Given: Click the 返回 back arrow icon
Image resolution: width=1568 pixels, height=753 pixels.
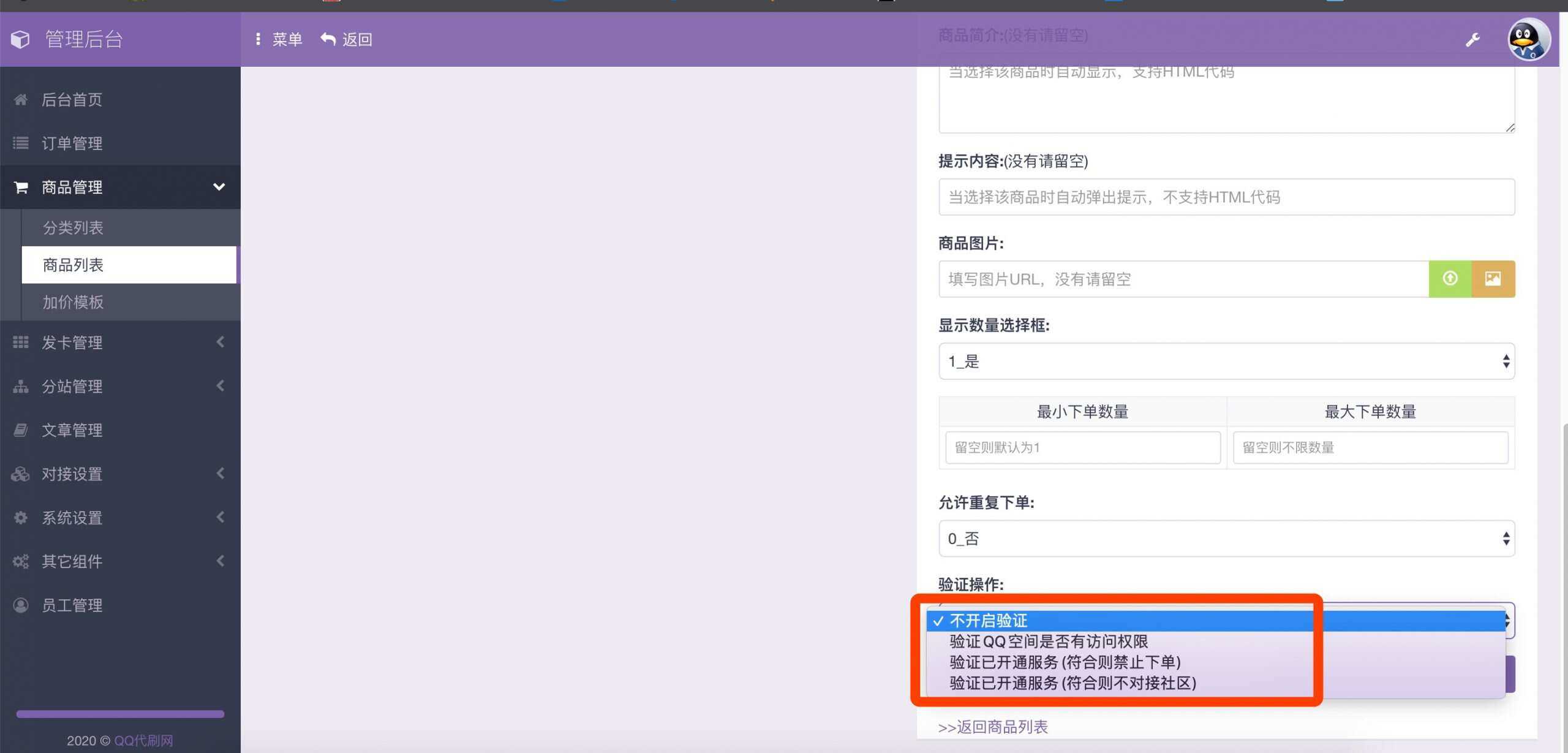Looking at the screenshot, I should coord(328,39).
